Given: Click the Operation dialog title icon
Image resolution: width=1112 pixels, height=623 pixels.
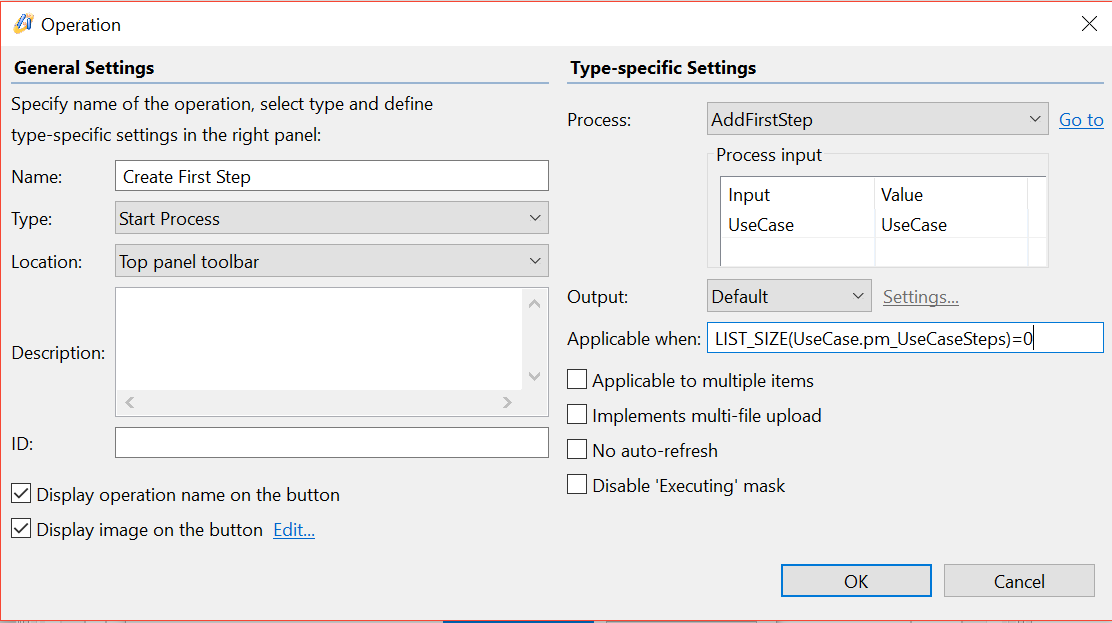Looking at the screenshot, I should click(x=23, y=24).
